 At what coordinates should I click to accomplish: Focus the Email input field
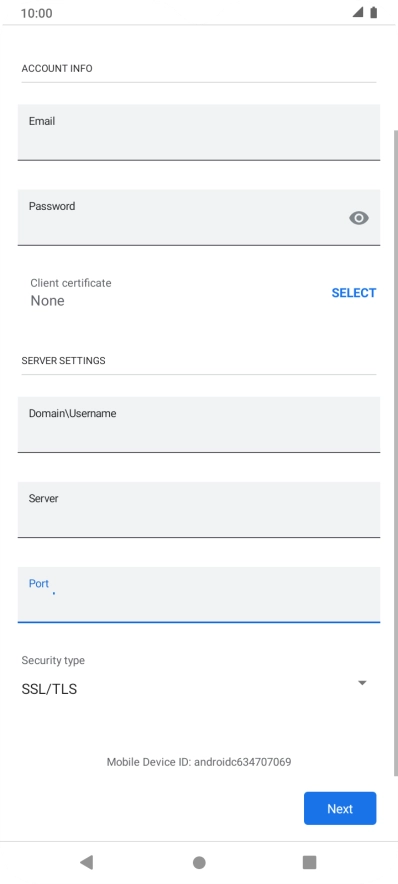[x=198, y=132]
